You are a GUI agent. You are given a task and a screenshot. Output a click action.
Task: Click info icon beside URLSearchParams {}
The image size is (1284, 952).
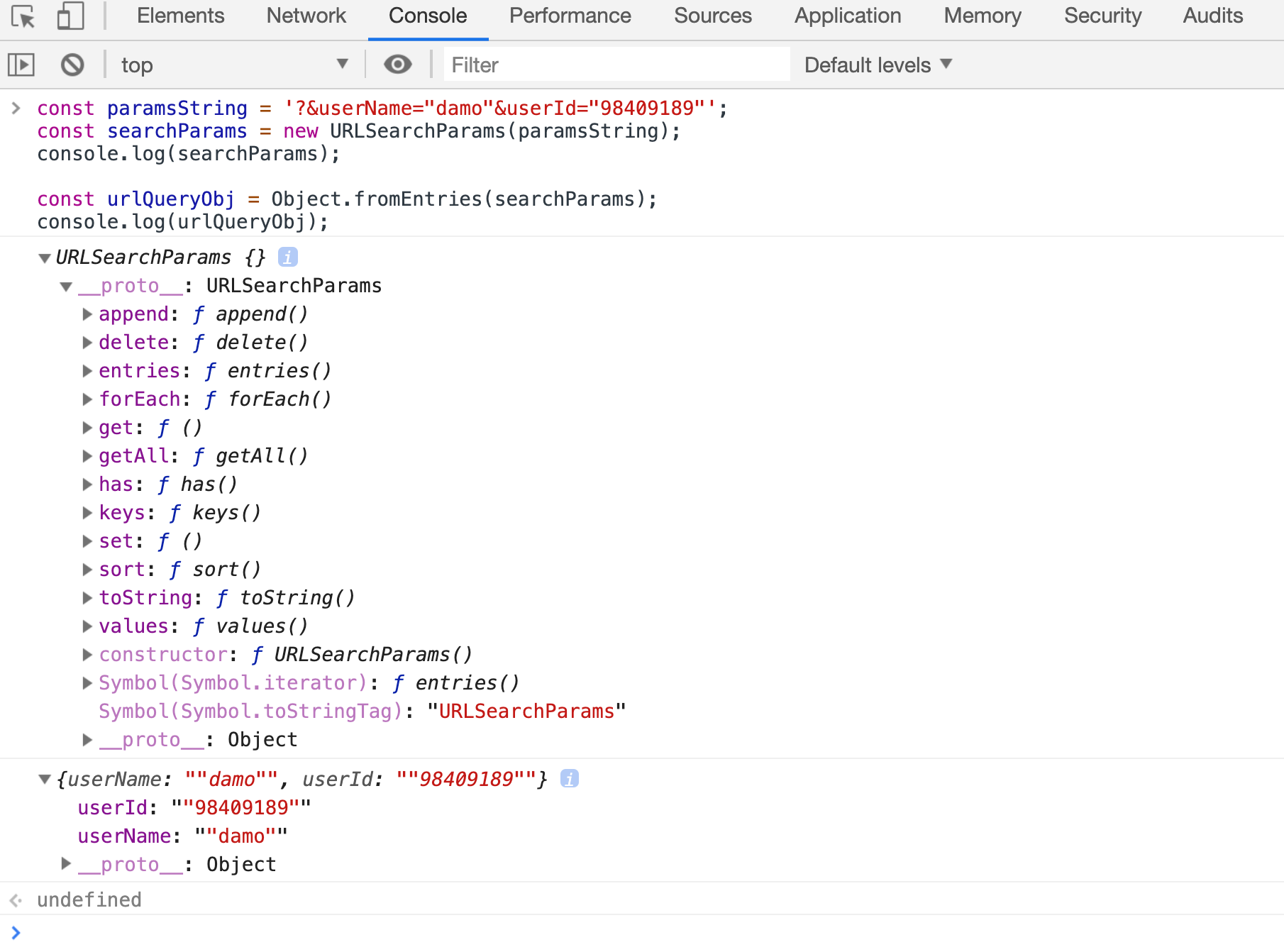tap(287, 257)
